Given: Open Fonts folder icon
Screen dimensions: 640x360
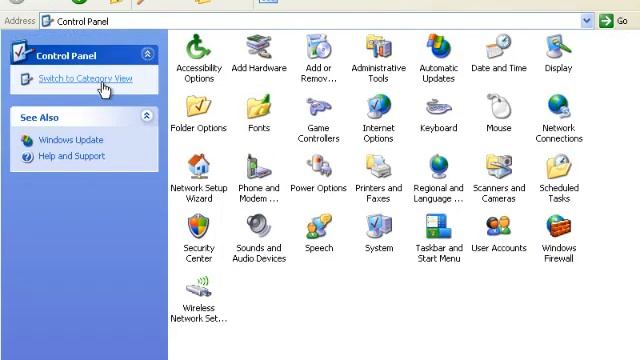Looking at the screenshot, I should click(x=259, y=107).
